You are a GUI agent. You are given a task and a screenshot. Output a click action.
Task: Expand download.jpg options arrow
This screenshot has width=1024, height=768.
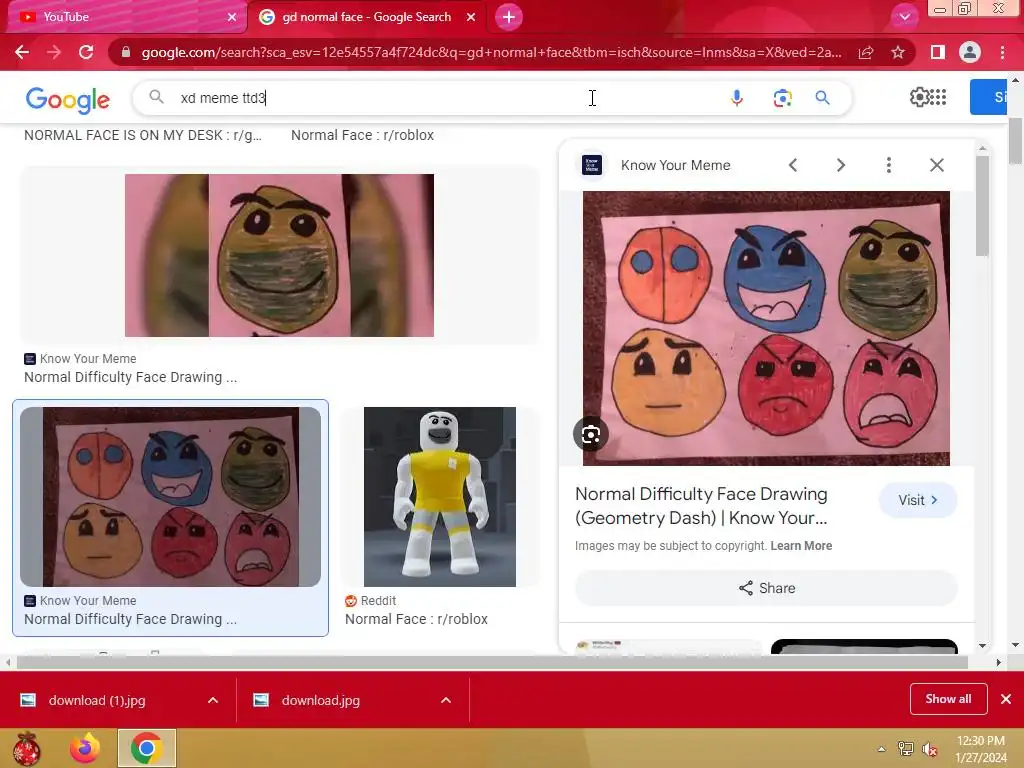pyautogui.click(x=446, y=700)
